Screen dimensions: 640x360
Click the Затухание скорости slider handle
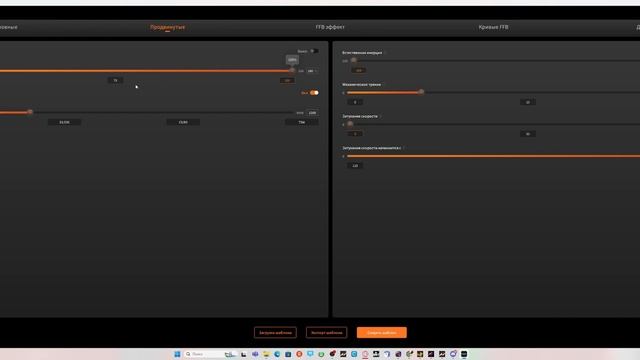(x=350, y=124)
